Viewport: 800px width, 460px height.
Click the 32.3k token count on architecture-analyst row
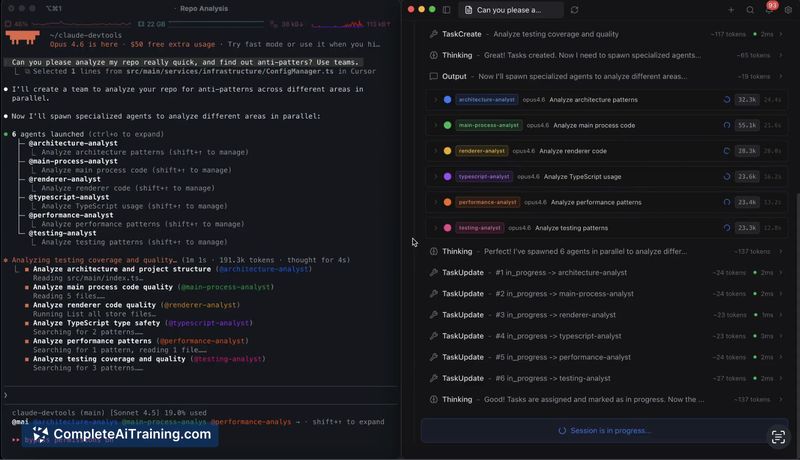(x=747, y=100)
